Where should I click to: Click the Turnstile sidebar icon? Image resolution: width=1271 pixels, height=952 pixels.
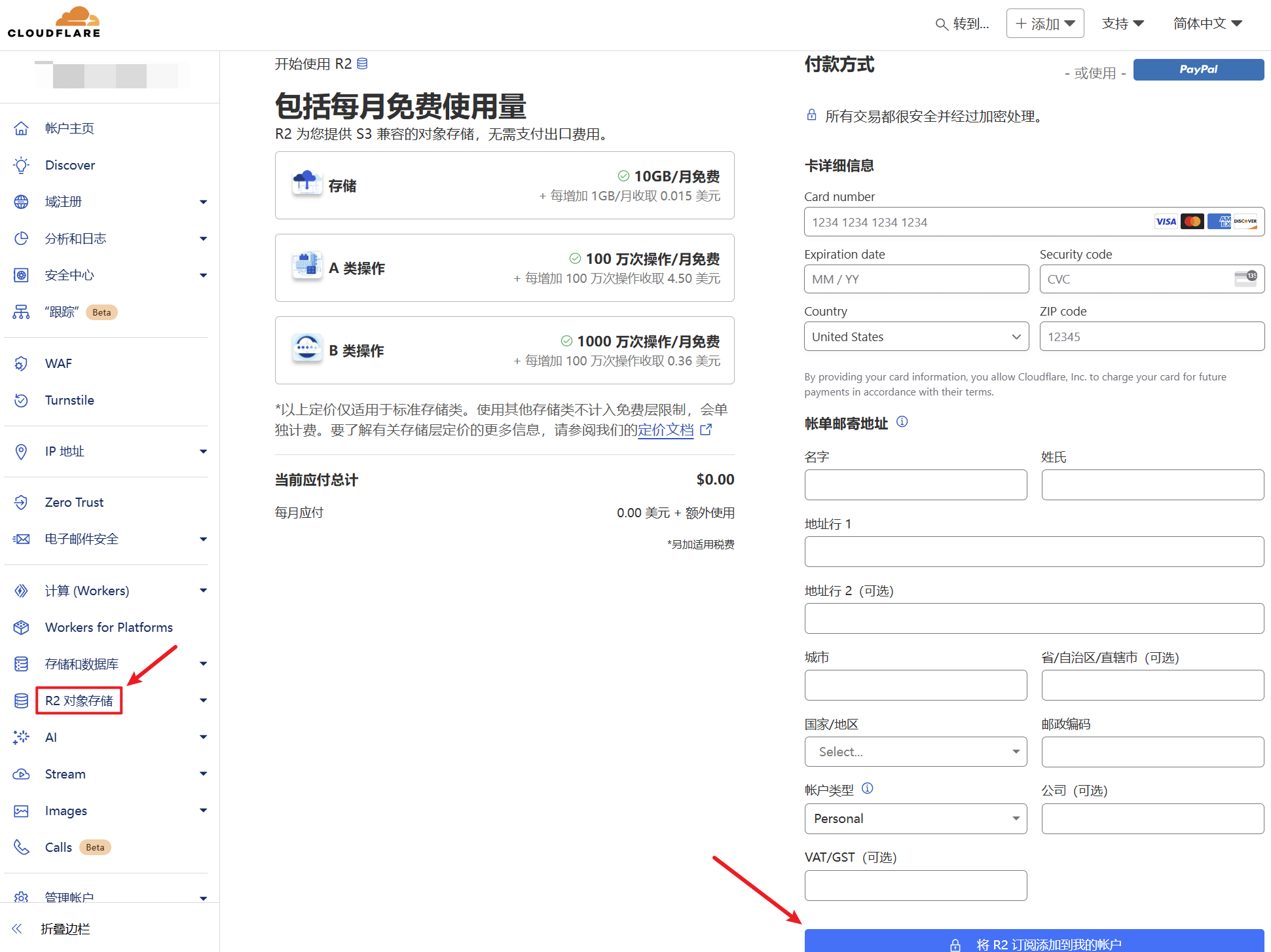22,400
